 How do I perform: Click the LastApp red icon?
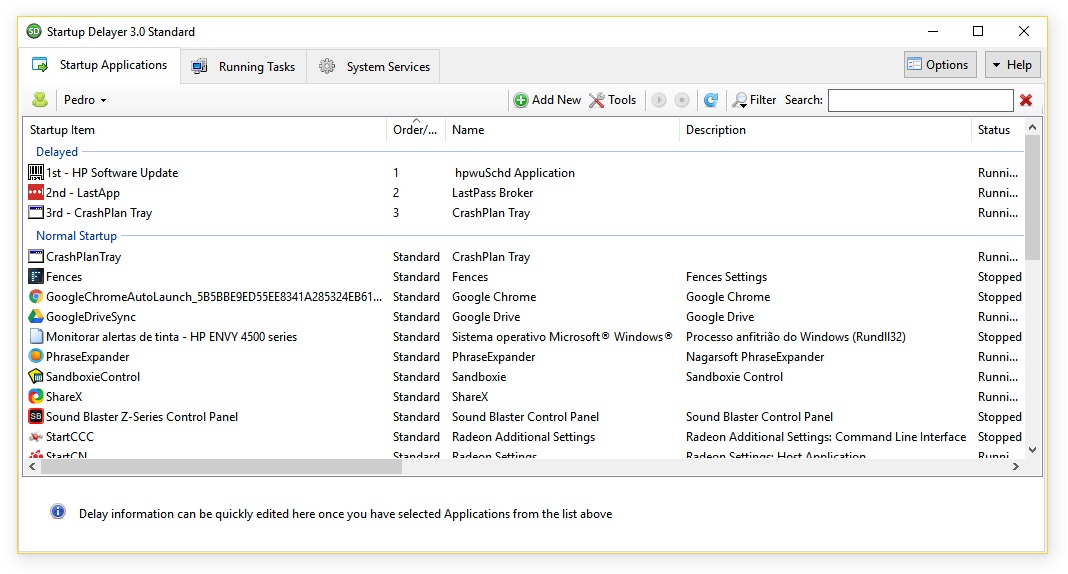36,192
